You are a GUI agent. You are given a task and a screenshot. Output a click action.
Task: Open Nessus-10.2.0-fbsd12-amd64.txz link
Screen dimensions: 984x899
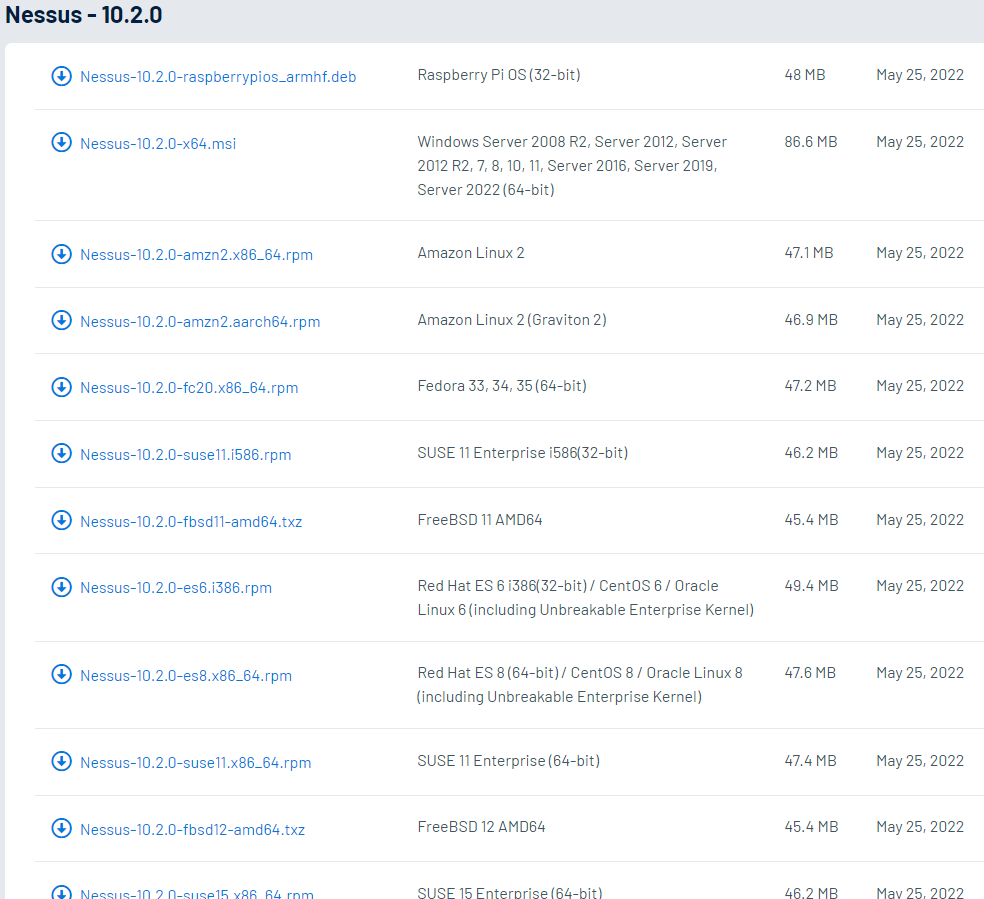click(x=193, y=829)
